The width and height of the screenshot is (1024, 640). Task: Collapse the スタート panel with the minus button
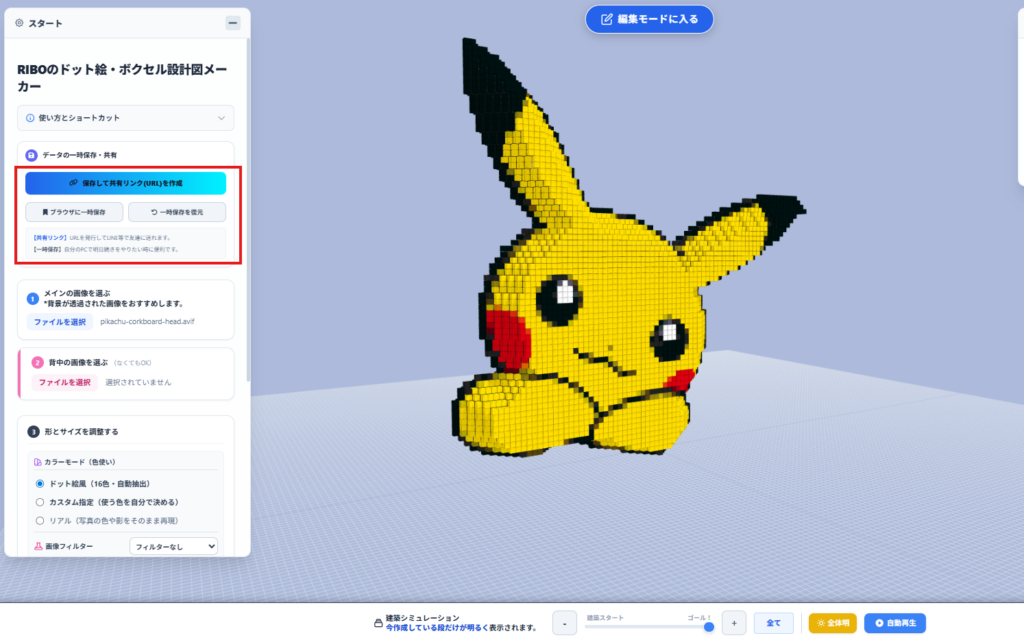pos(232,23)
